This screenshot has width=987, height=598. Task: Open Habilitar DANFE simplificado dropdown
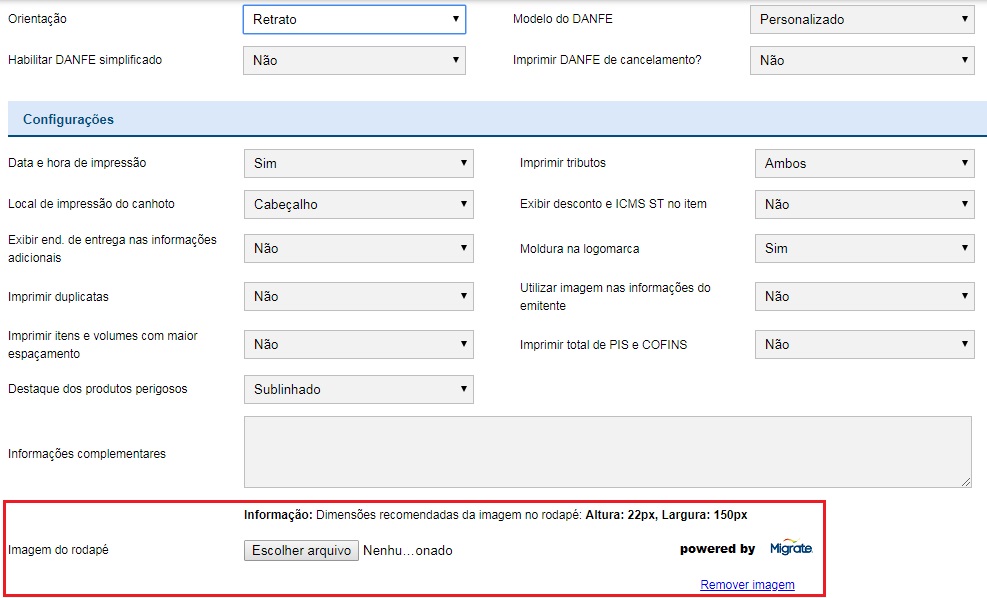point(354,60)
